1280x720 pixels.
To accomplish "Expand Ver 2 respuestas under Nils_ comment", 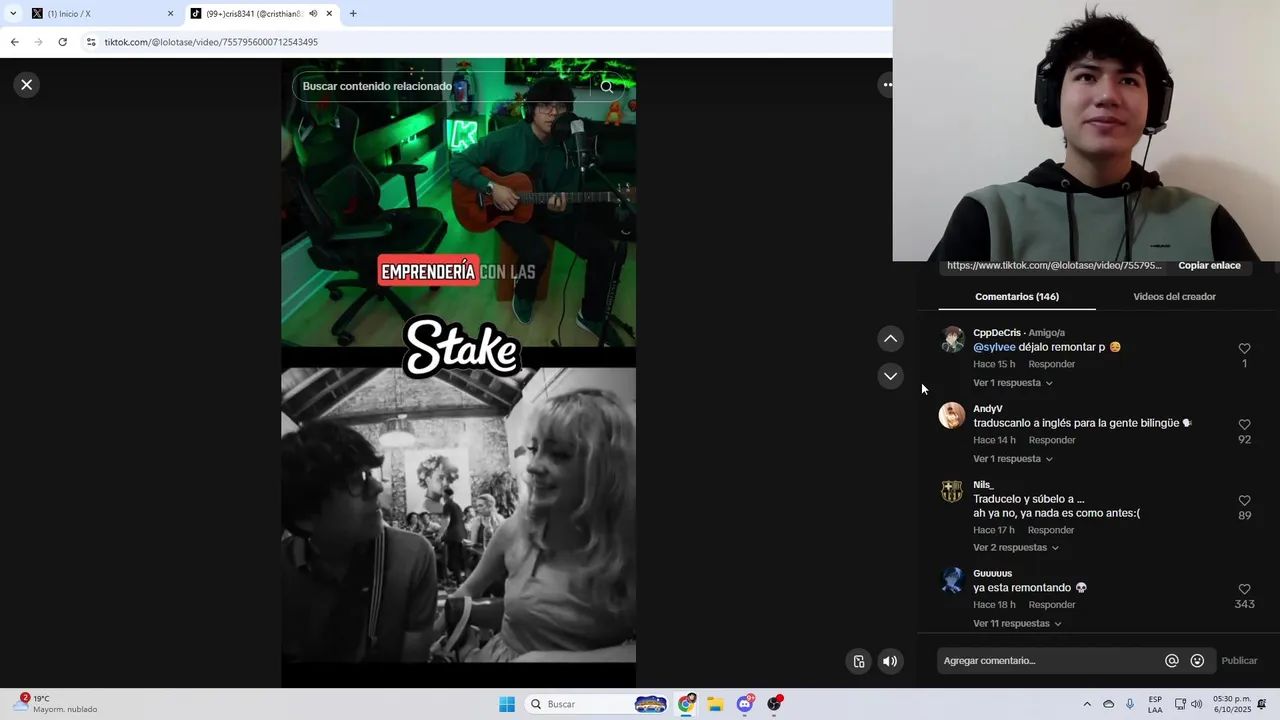I will (1016, 548).
